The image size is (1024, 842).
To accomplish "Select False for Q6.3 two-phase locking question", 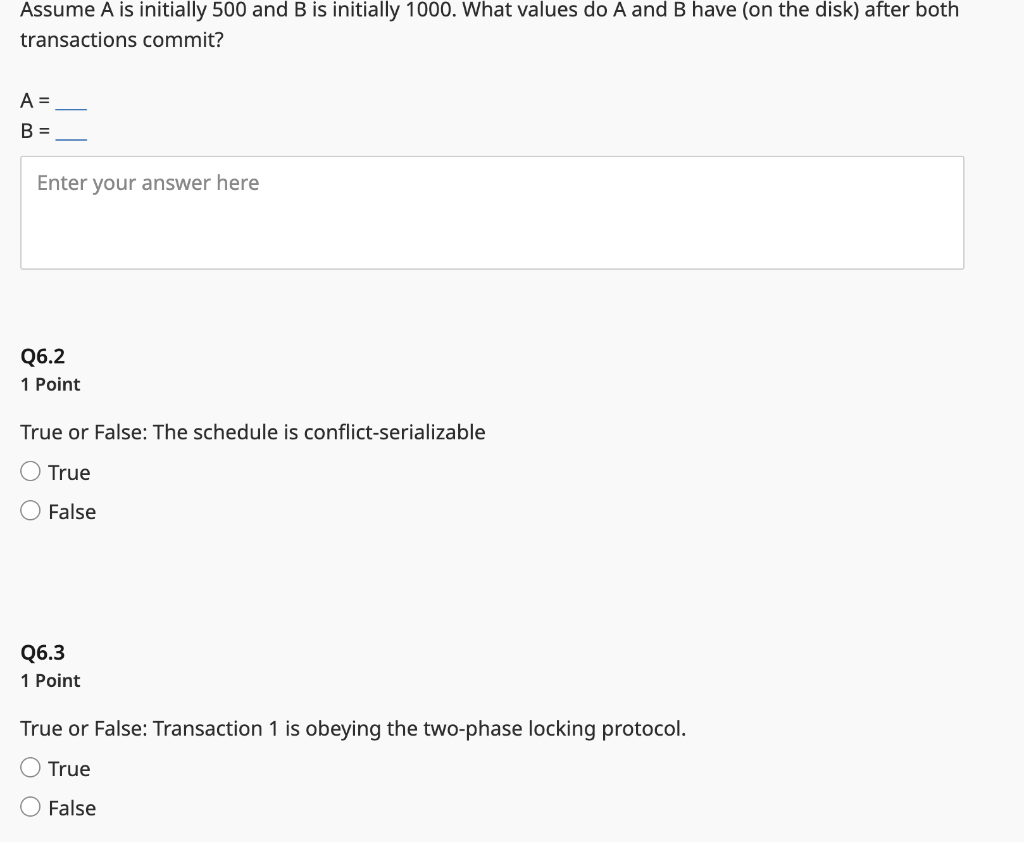I will click(30, 807).
